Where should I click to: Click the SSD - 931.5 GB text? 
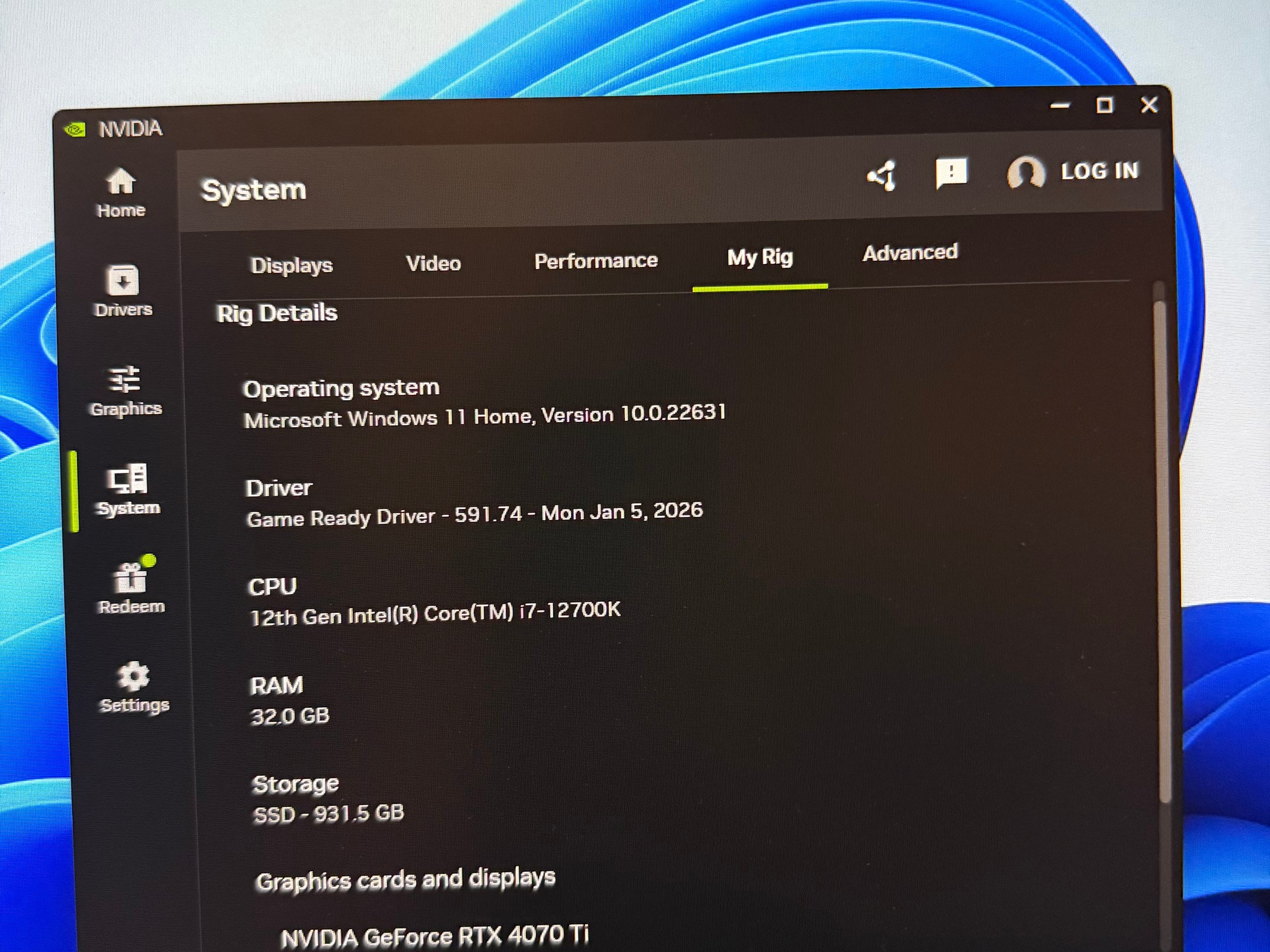point(329,813)
